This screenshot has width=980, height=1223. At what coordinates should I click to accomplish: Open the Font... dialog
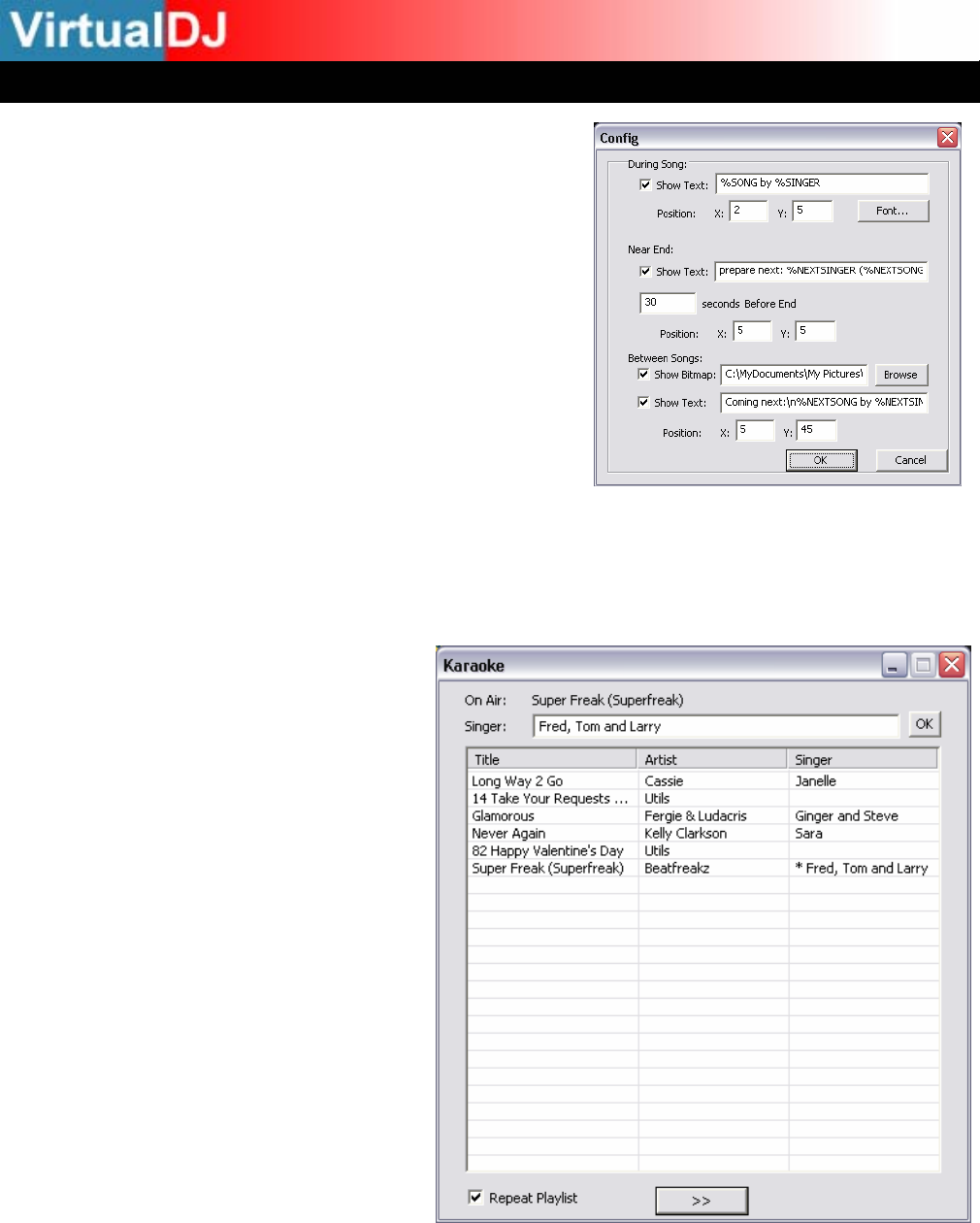[x=893, y=211]
